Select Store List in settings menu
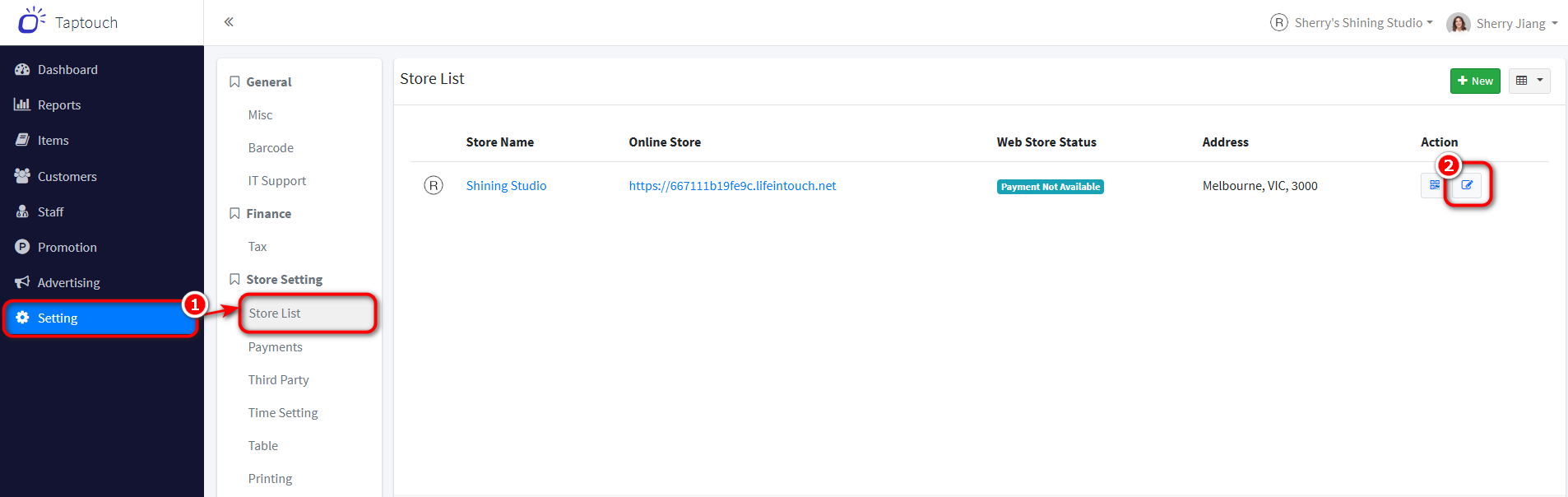Screen dimensions: 1568x497 click(x=275, y=314)
